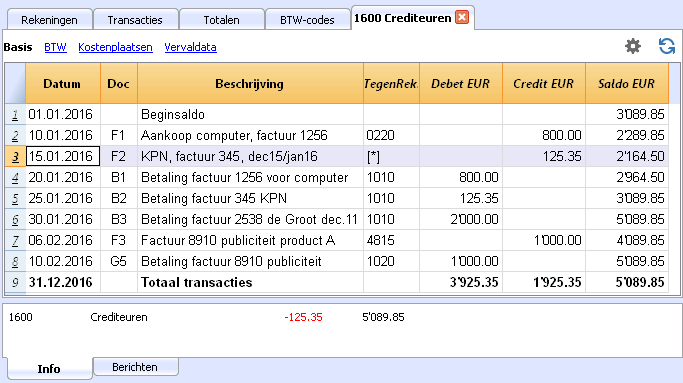This screenshot has height=383, width=683.
Task: Click the TegenRek cell '4815'
Action: pyautogui.click(x=391, y=240)
